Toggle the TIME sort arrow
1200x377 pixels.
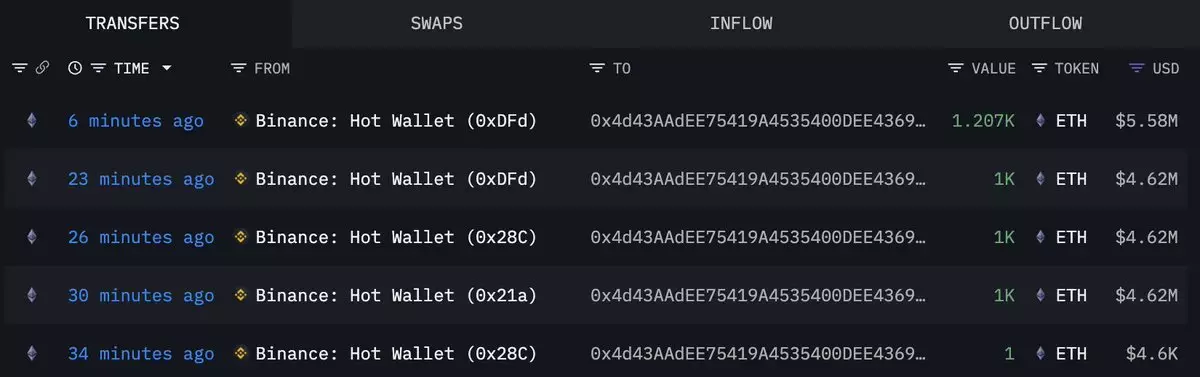click(x=166, y=68)
